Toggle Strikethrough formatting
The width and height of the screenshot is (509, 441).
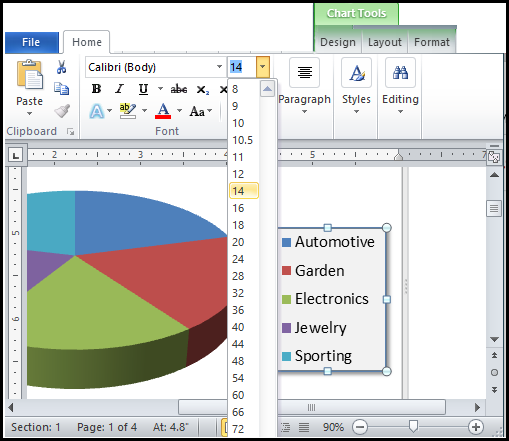[179, 89]
